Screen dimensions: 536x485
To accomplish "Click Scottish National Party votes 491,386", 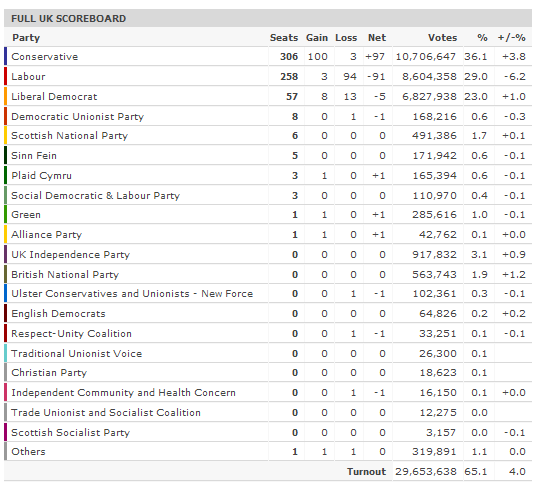I will pyautogui.click(x=434, y=136).
